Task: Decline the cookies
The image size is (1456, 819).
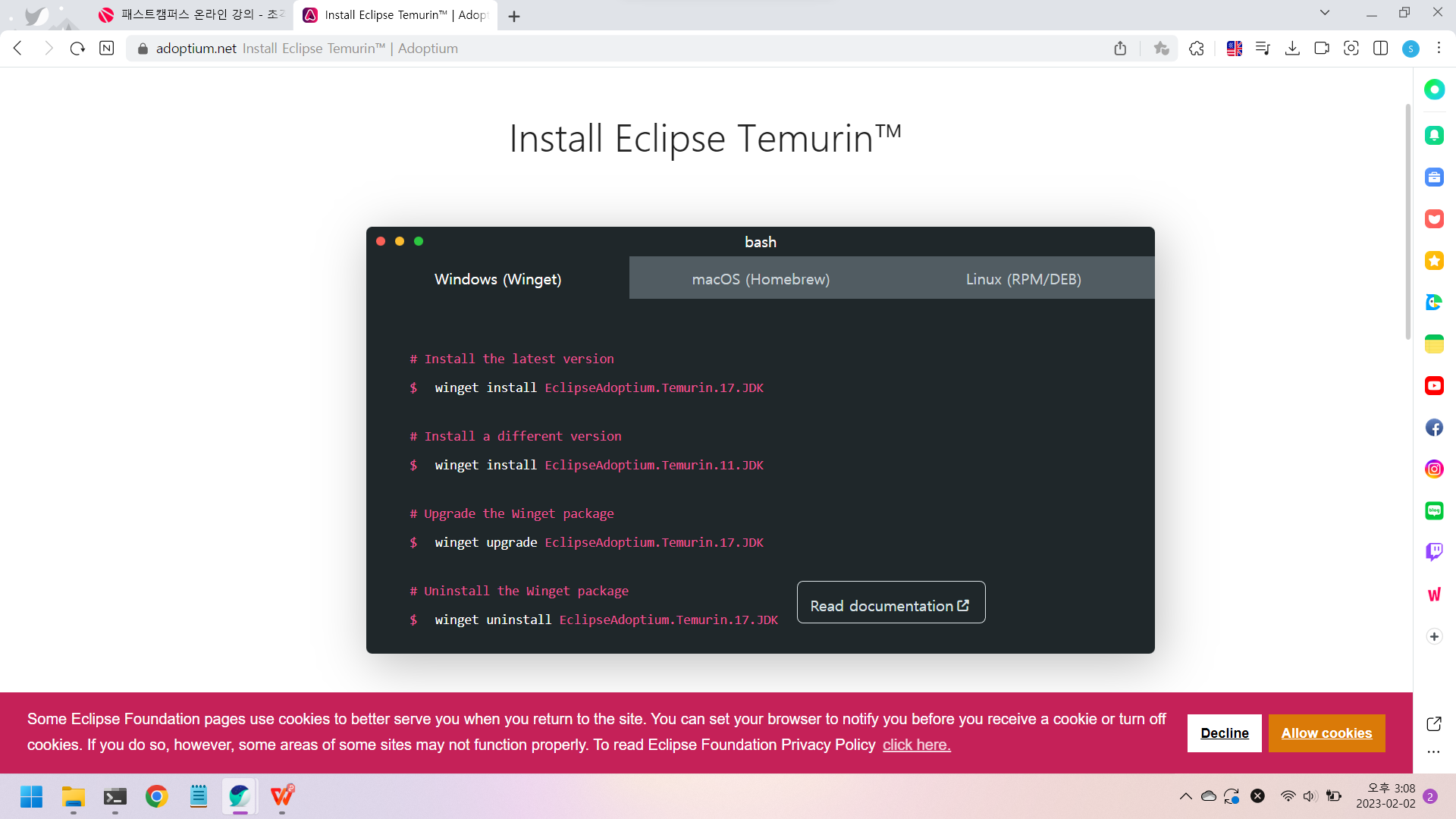Action: pos(1224,733)
